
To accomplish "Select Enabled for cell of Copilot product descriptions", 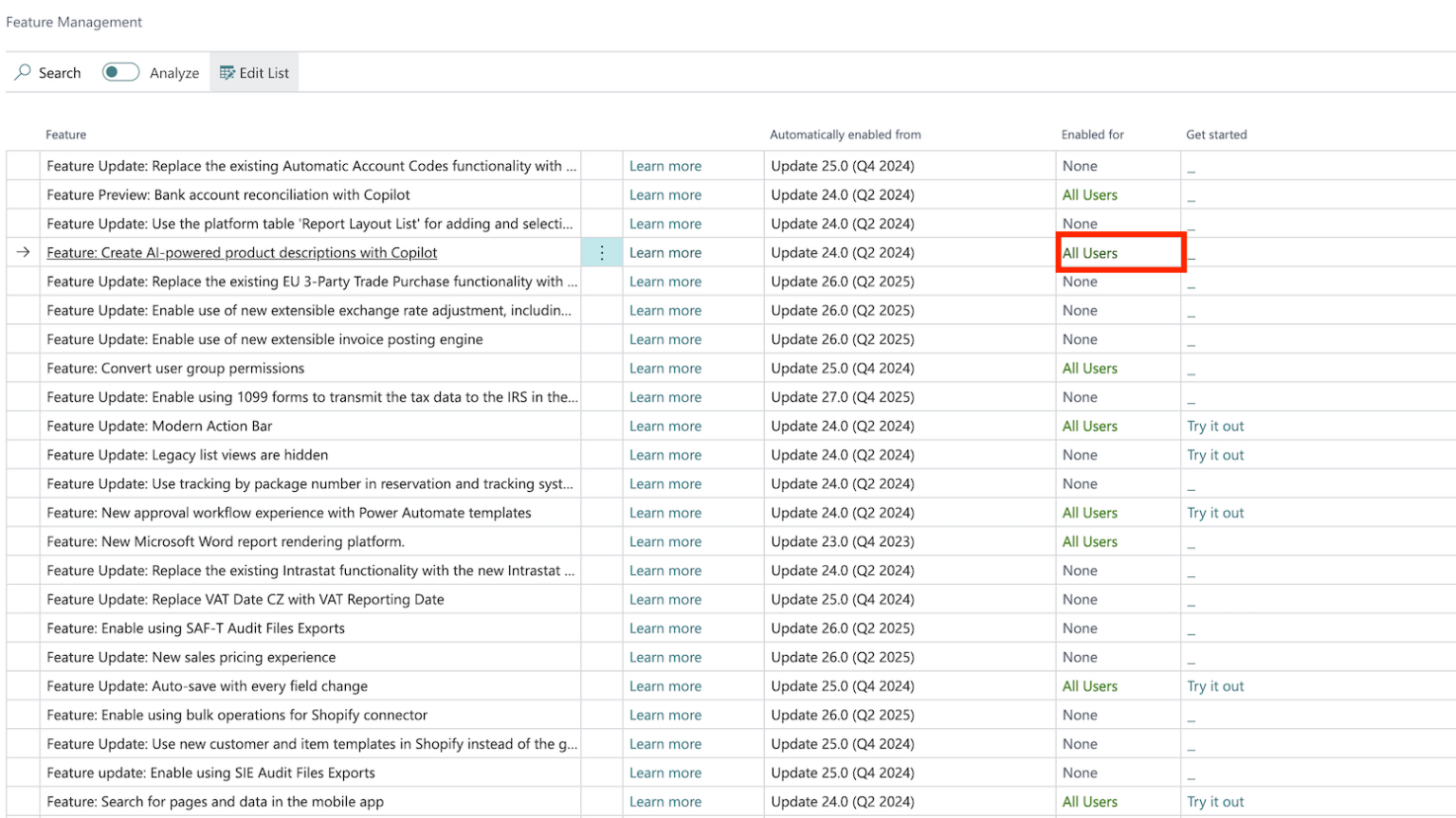I will pyautogui.click(x=1119, y=253).
